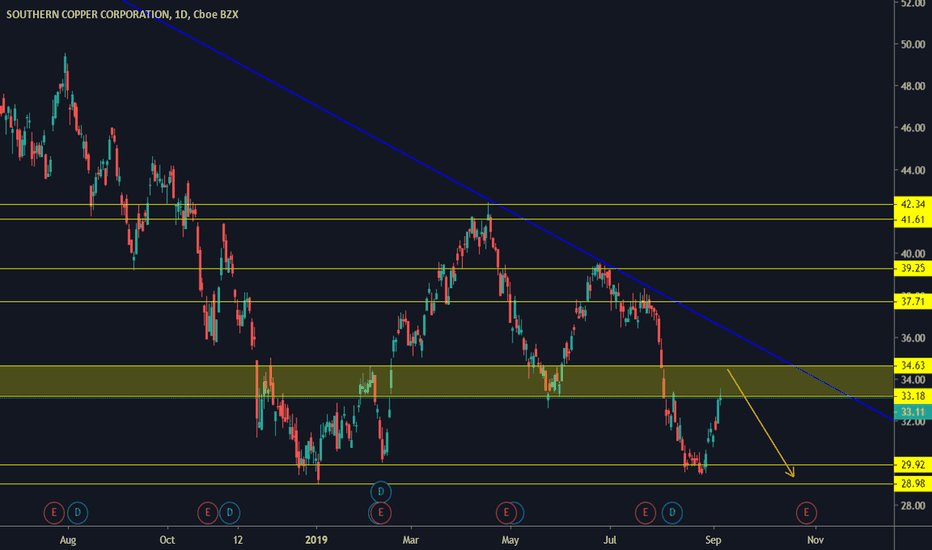Open the earnings marker left of Aug

point(54,513)
